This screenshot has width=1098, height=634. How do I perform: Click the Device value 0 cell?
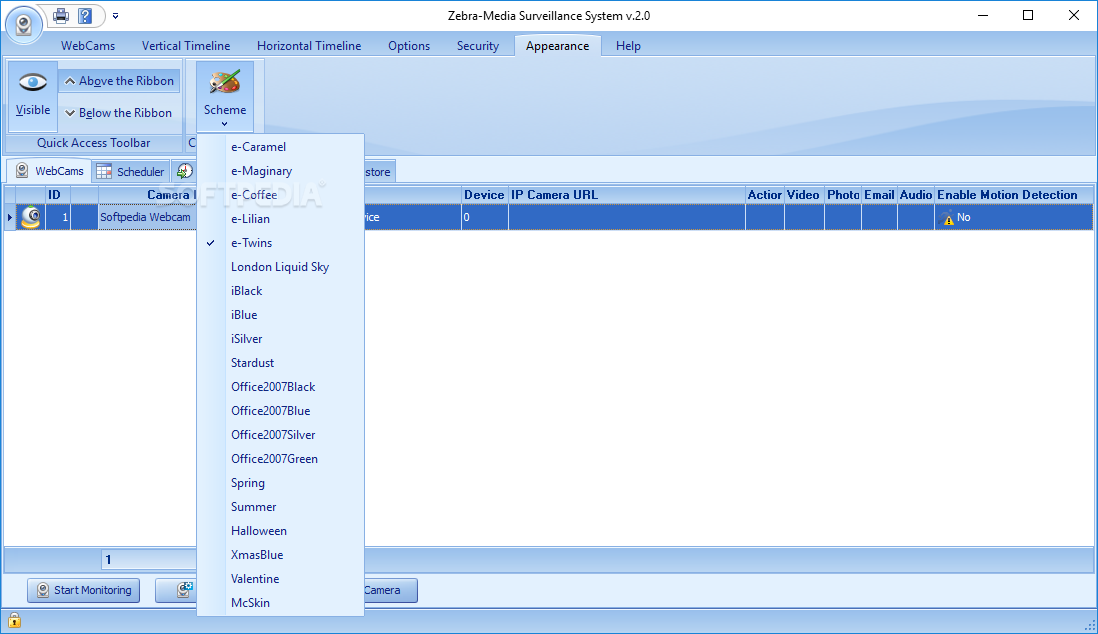tap(485, 217)
